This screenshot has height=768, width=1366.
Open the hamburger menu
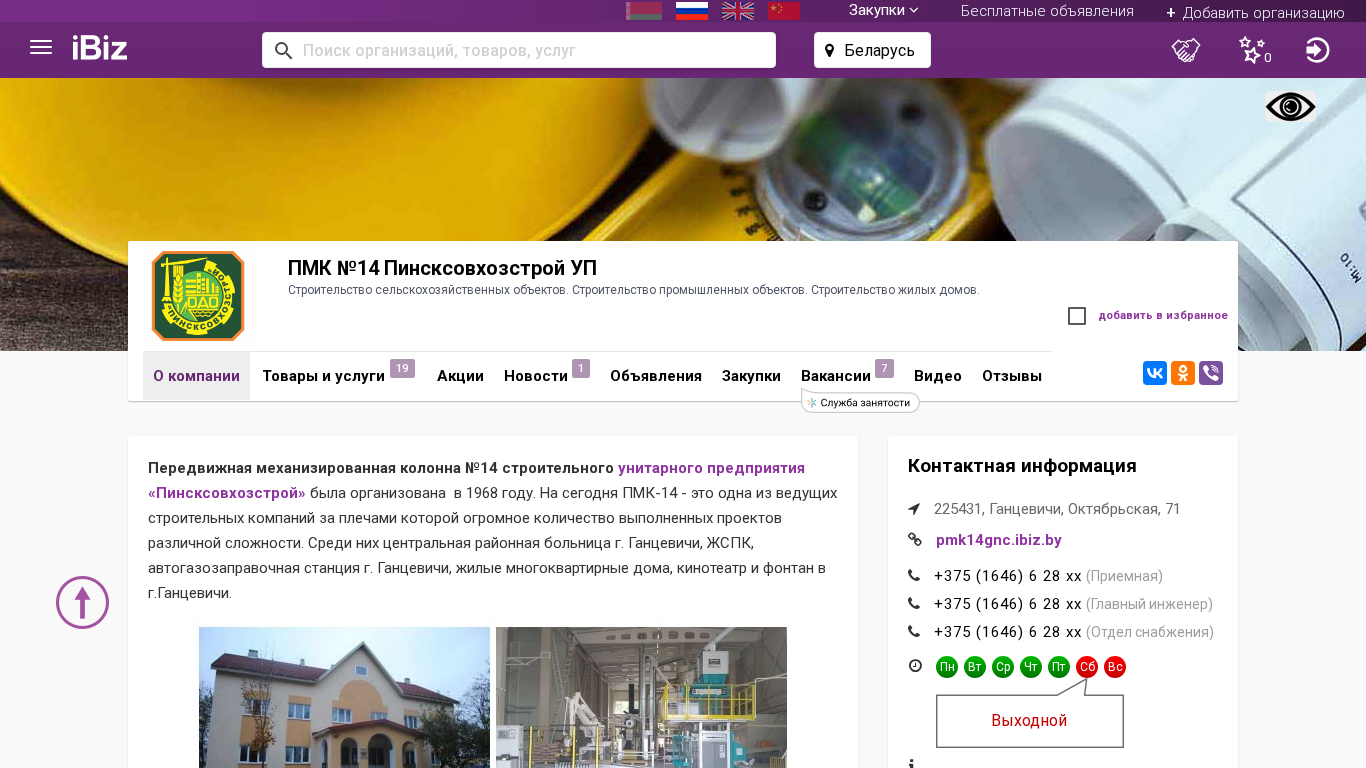41,48
